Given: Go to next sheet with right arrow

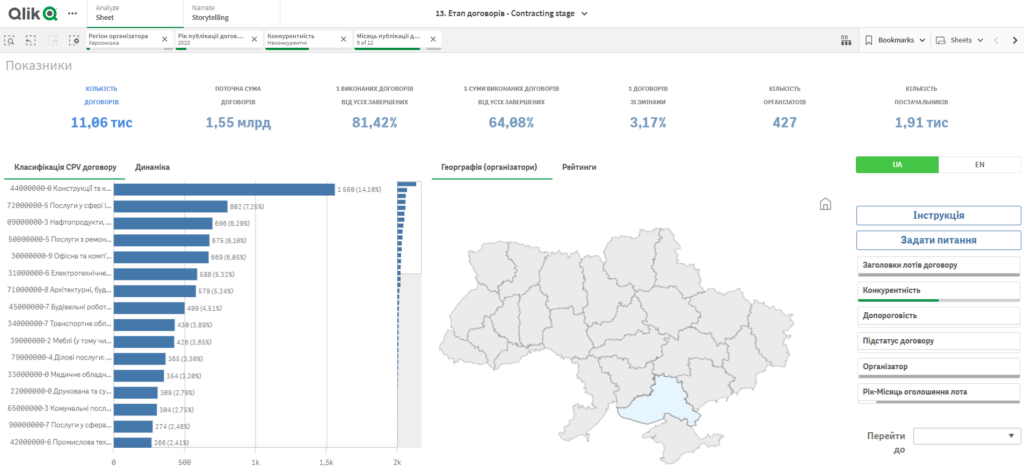Looking at the screenshot, I should pos(1014,40).
